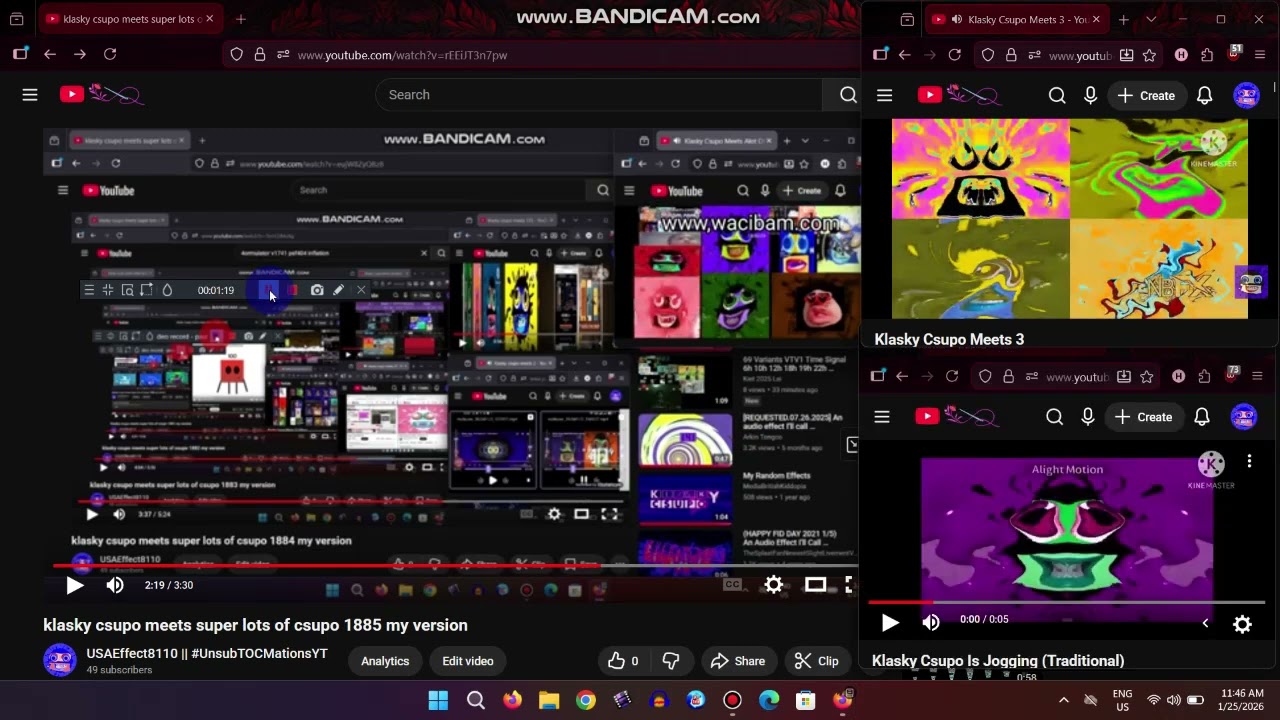Viewport: 1280px width, 720px height.
Task: Like the 1885 my version video
Action: click(624, 661)
